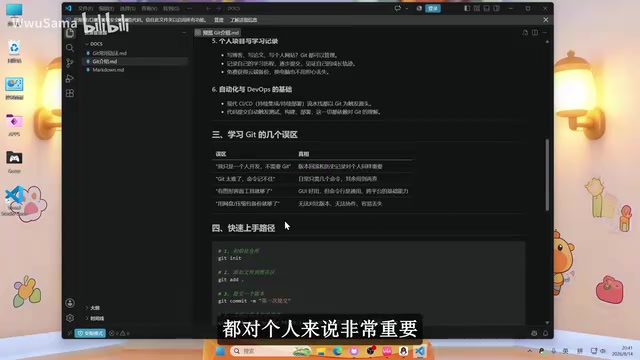The width and height of the screenshot is (640, 360).
Task: Open the dropdown arrow beside the looping-arrows icon
Action: coord(407,8)
